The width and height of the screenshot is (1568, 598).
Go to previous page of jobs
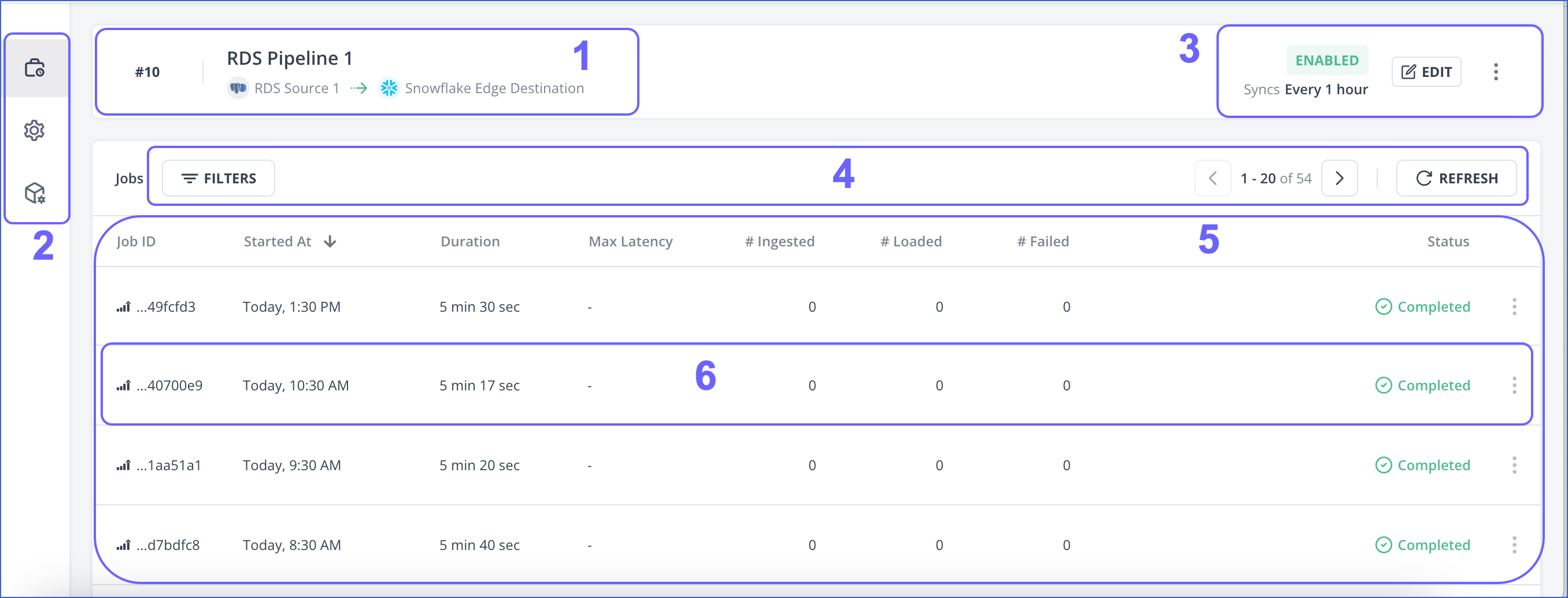[1212, 179]
